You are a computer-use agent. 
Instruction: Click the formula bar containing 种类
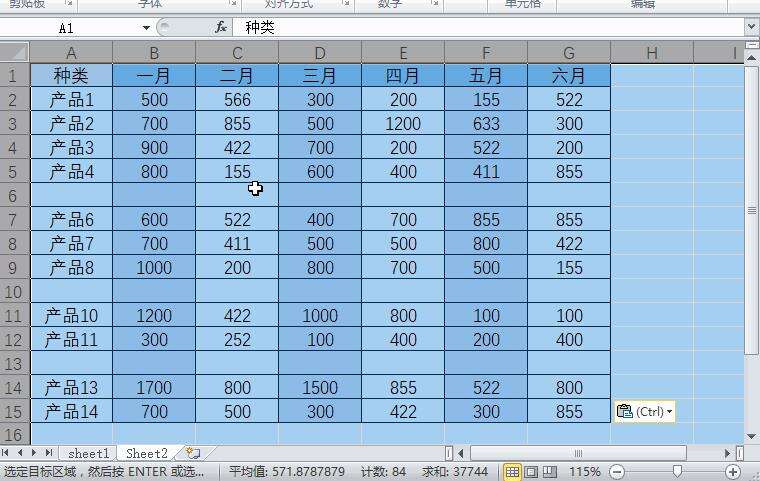[489, 27]
